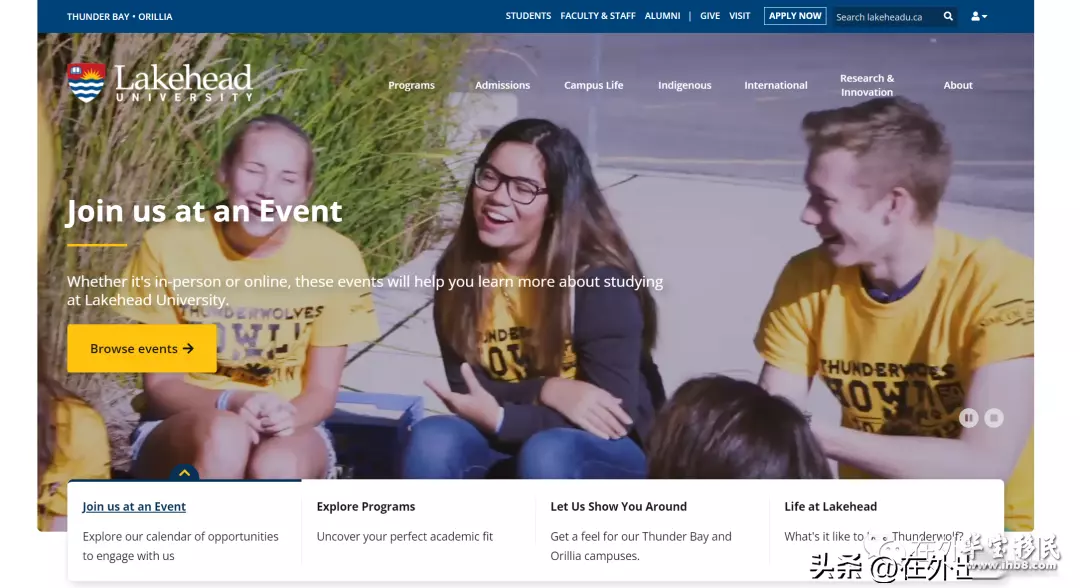
Task: Collapse the panel with the up chevron
Action: [x=184, y=472]
